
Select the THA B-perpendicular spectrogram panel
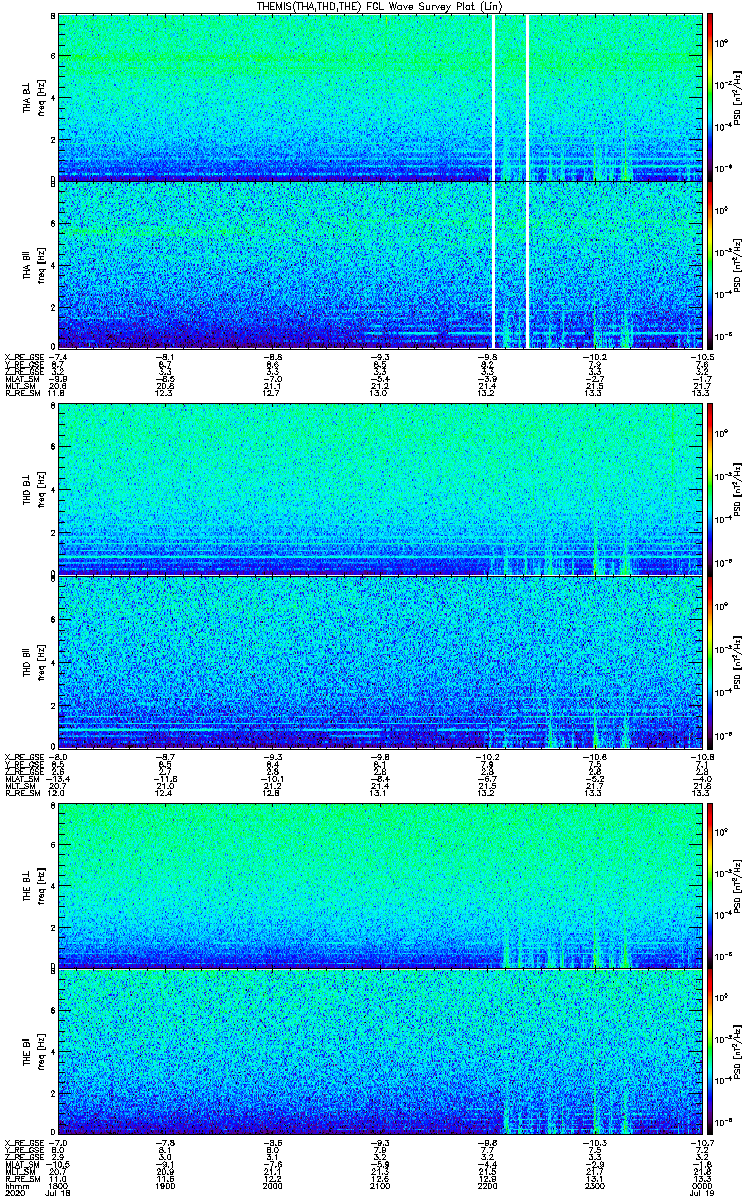coord(379,97)
